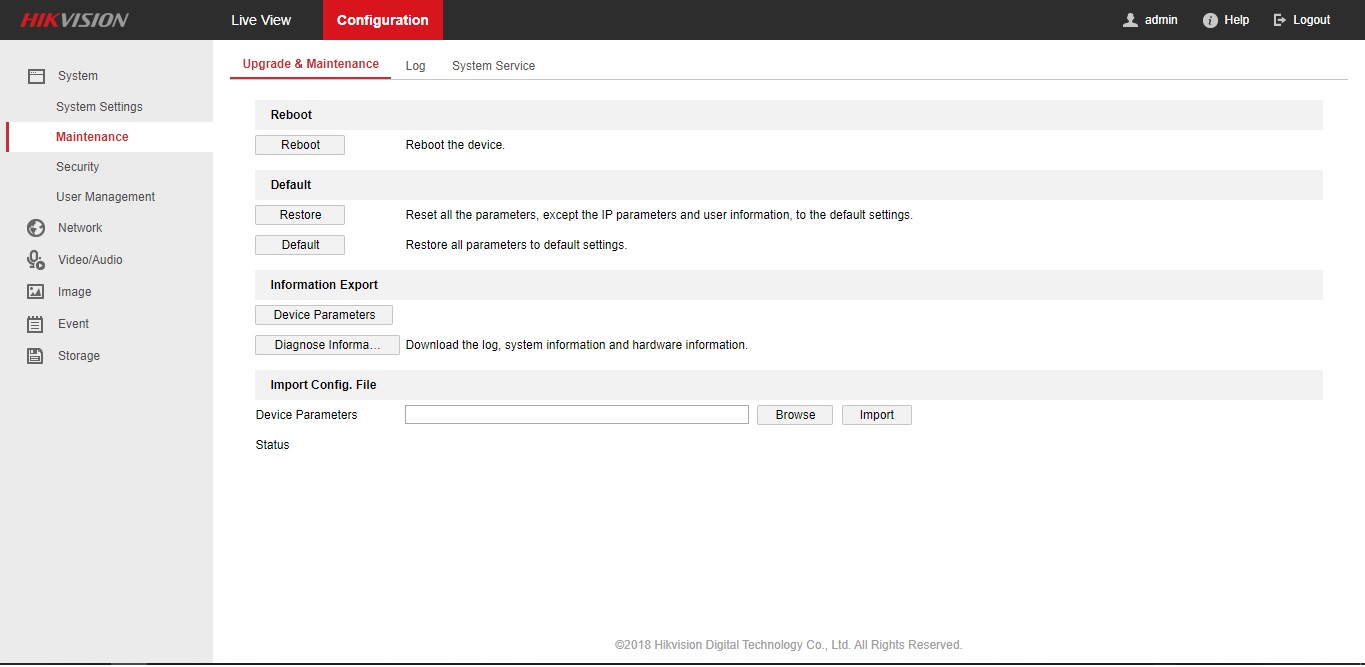Click the Default button to restore all parameters
This screenshot has height=667, width=1365.
pos(300,245)
